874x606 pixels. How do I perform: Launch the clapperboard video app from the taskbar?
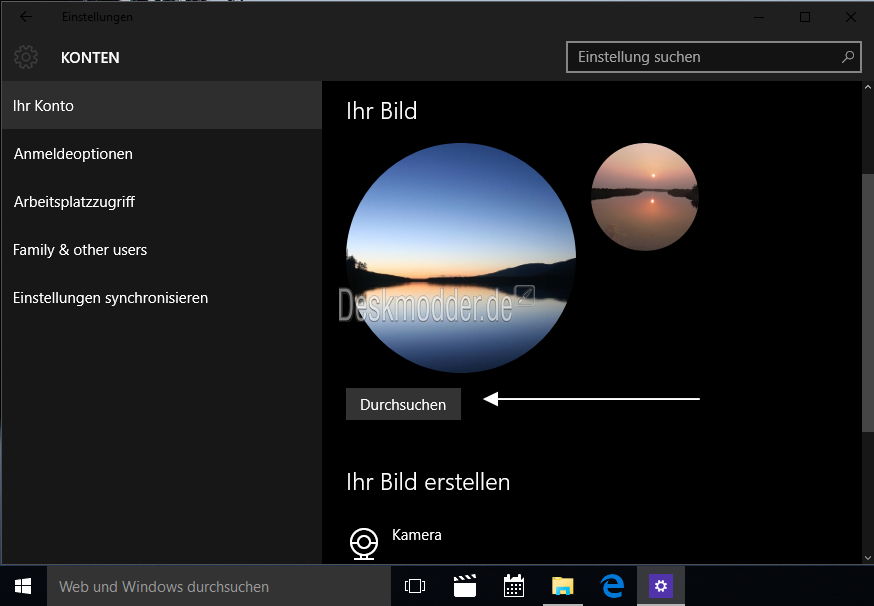(464, 586)
